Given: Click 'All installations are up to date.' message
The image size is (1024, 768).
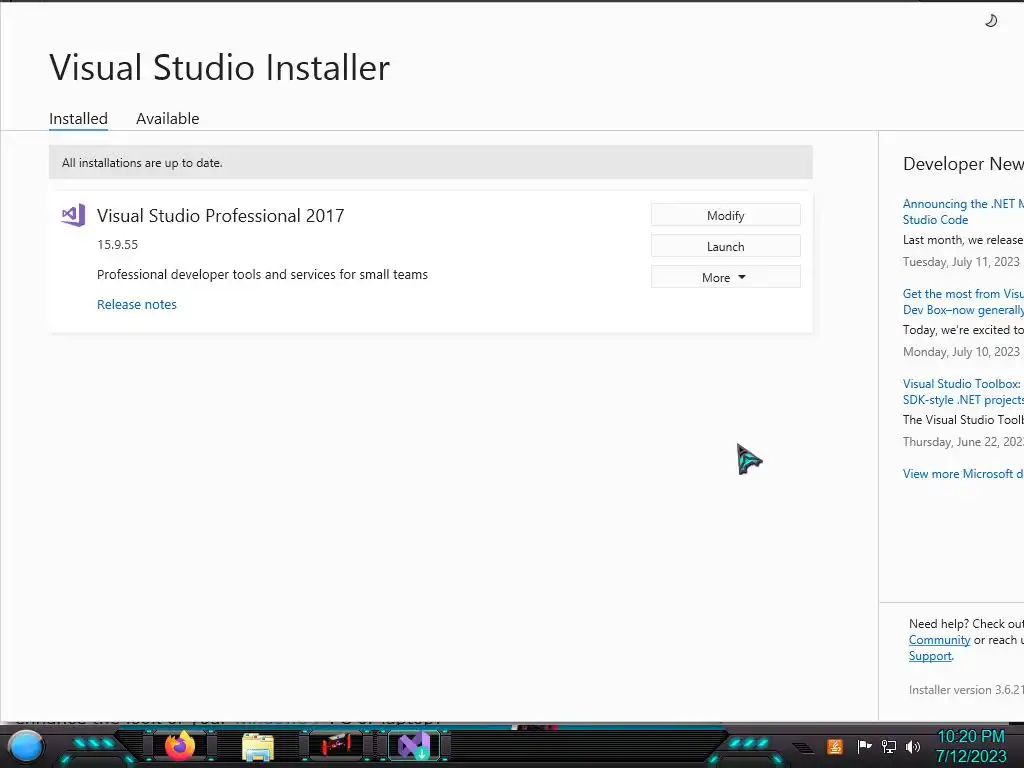Looking at the screenshot, I should coord(142,163).
